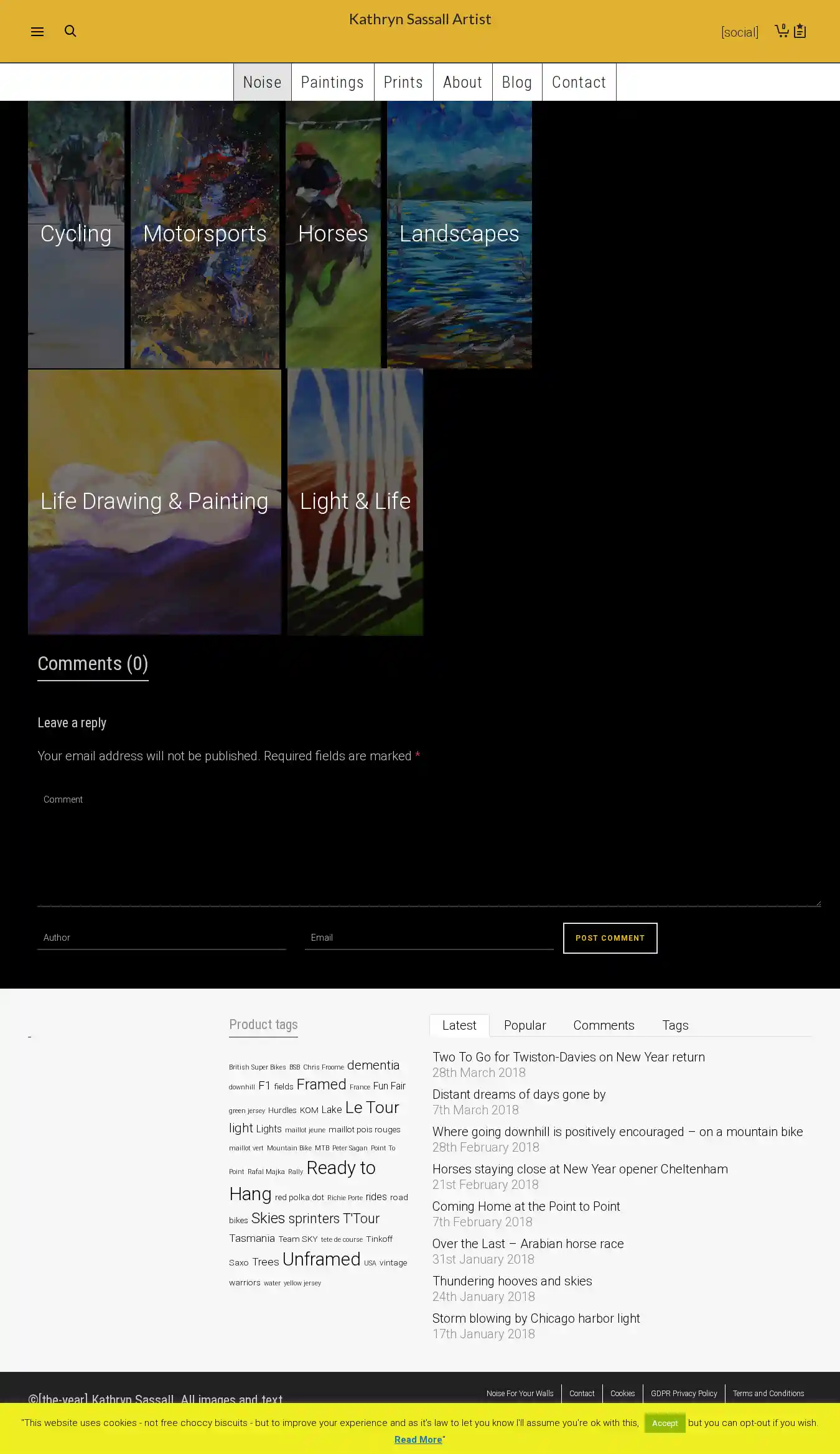Focus the Comment text area
Image resolution: width=840 pixels, height=1454 pixels.
tap(429, 847)
